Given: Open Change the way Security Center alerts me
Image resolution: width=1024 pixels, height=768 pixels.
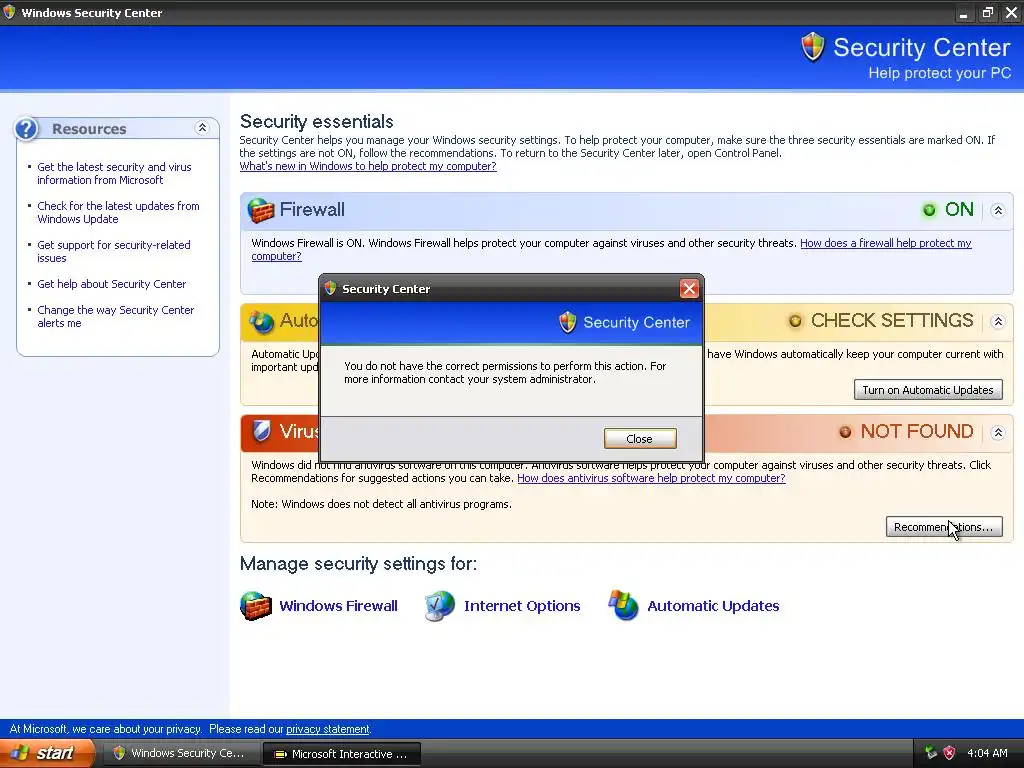Looking at the screenshot, I should tap(116, 317).
